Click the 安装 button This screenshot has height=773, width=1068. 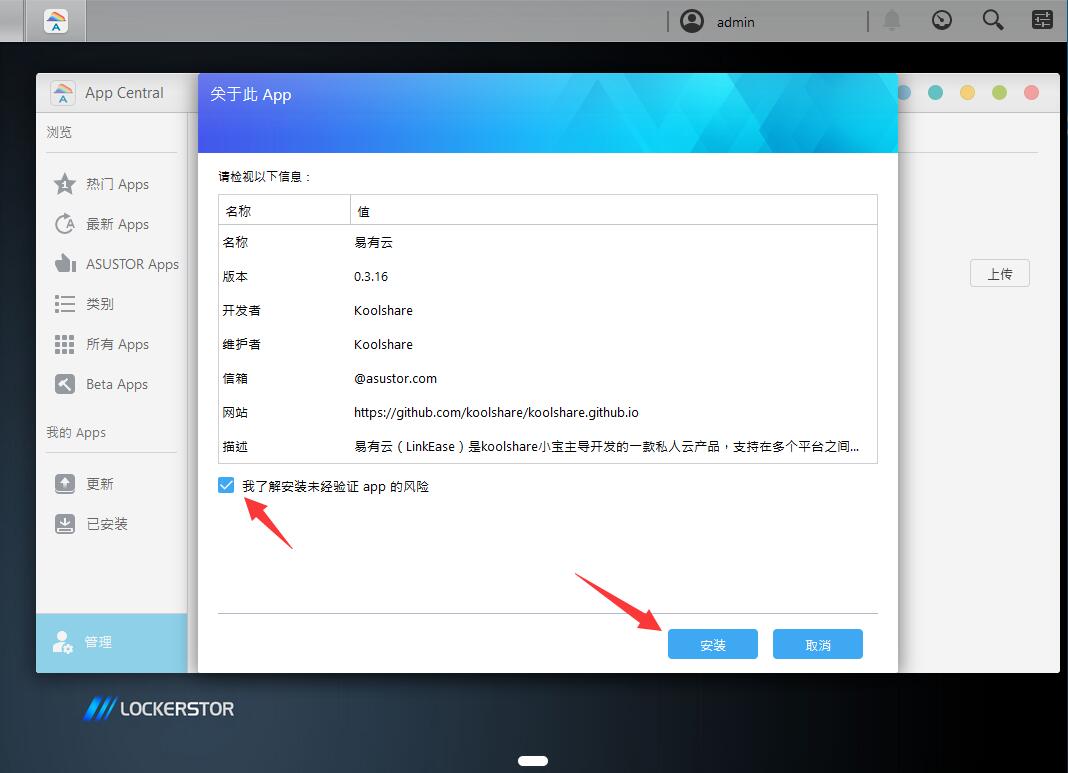712,644
